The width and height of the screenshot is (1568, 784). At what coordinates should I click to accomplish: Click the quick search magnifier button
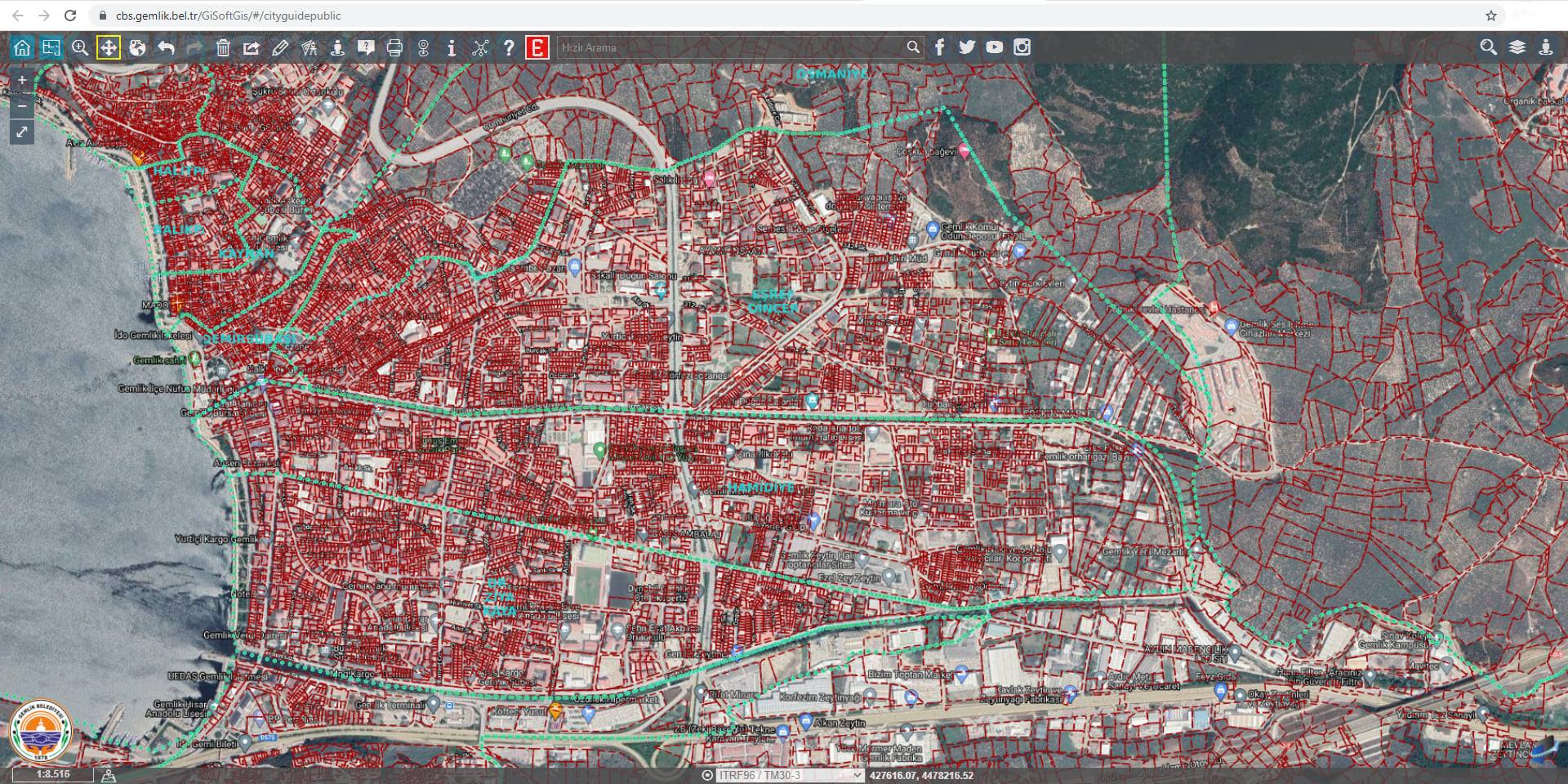pyautogui.click(x=913, y=47)
